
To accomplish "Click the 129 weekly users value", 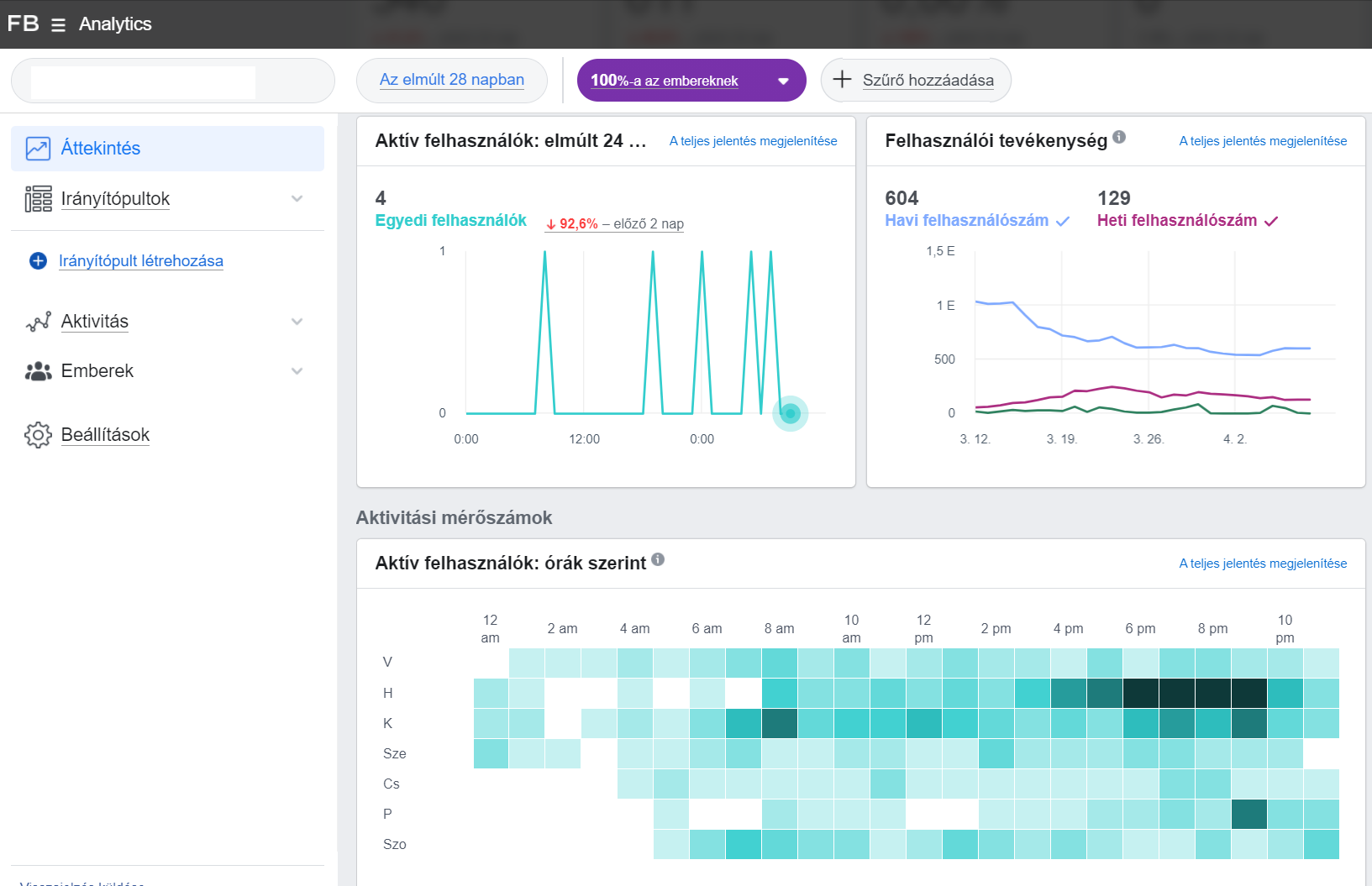I will point(1113,198).
